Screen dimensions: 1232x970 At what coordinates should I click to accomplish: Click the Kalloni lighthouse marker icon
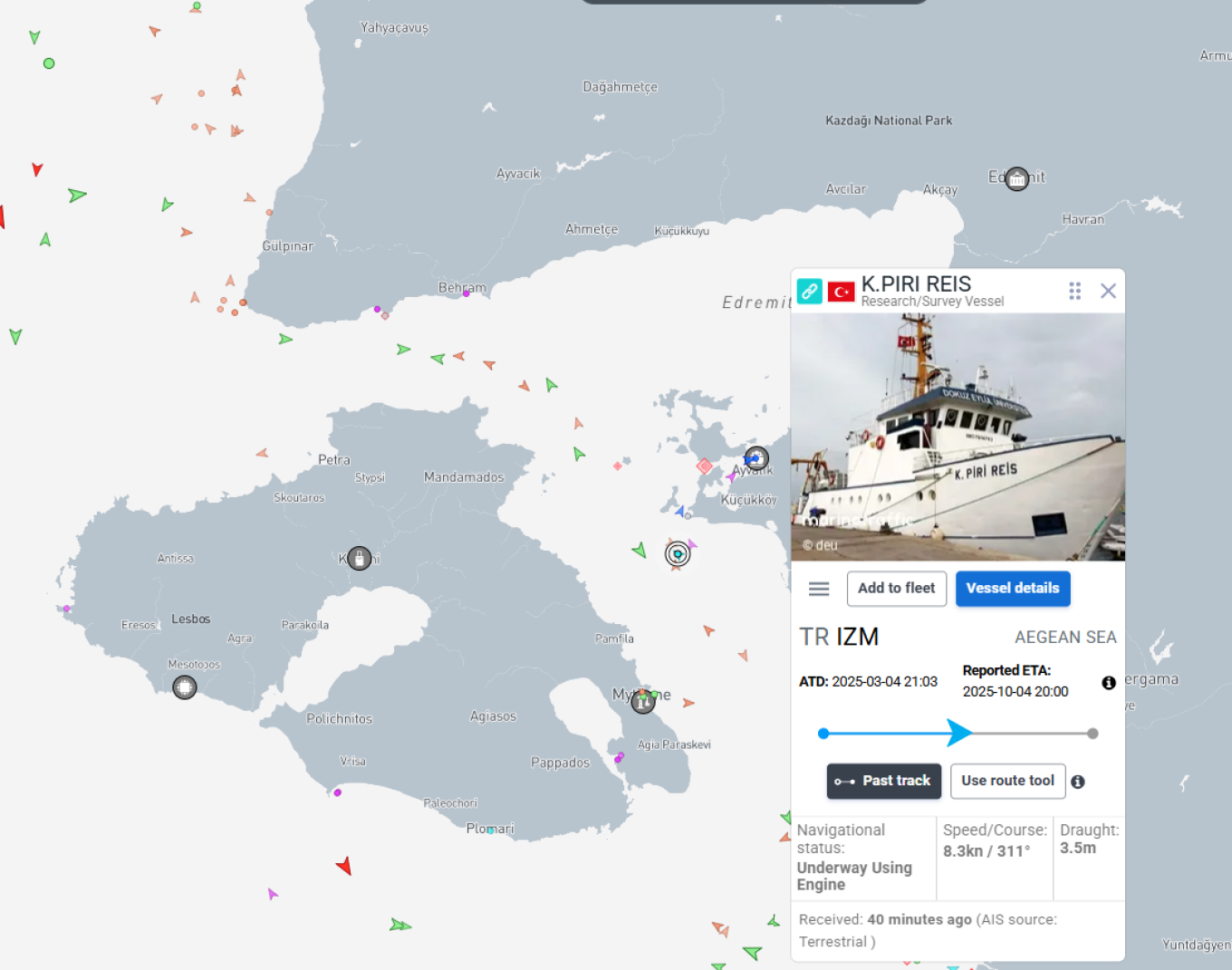click(x=360, y=558)
